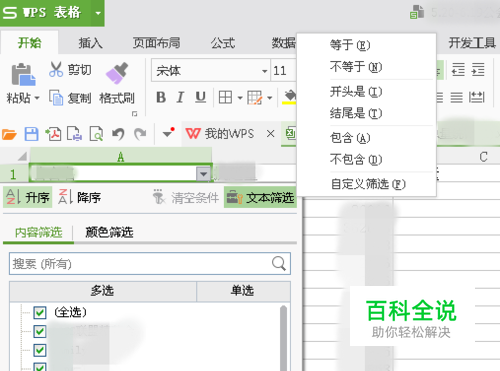Viewport: 500px width, 371px height.
Task: Click the cell borders icon
Action: (225, 98)
